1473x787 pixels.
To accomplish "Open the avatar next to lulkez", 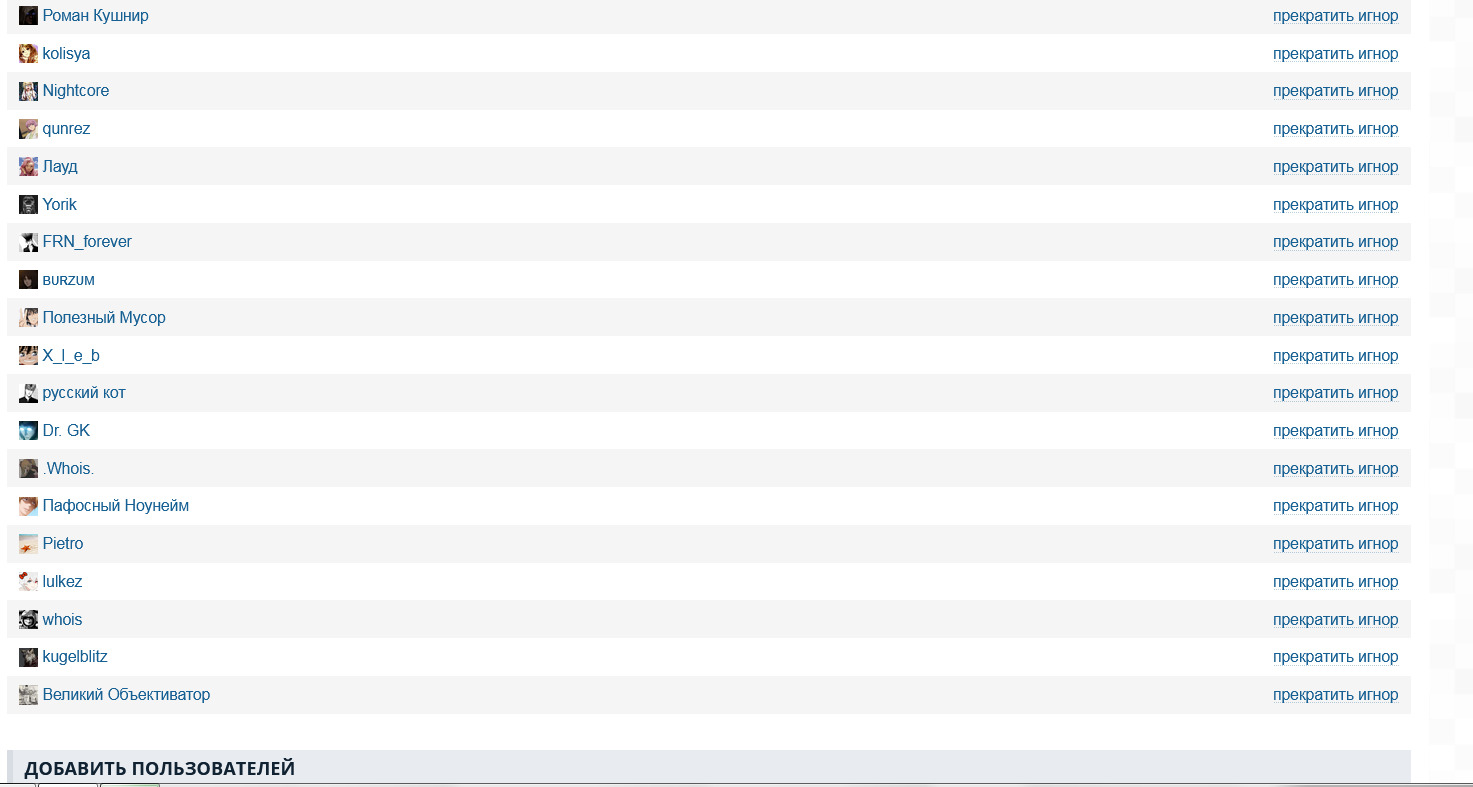I will (28, 582).
